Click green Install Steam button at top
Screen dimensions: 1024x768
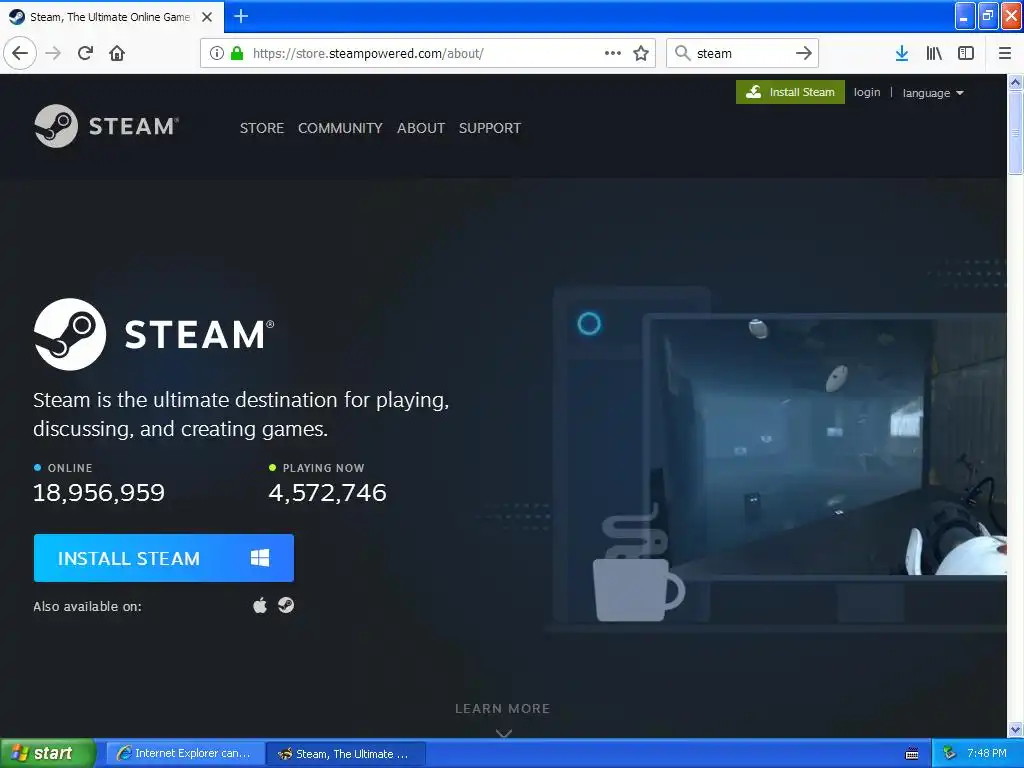(x=790, y=92)
